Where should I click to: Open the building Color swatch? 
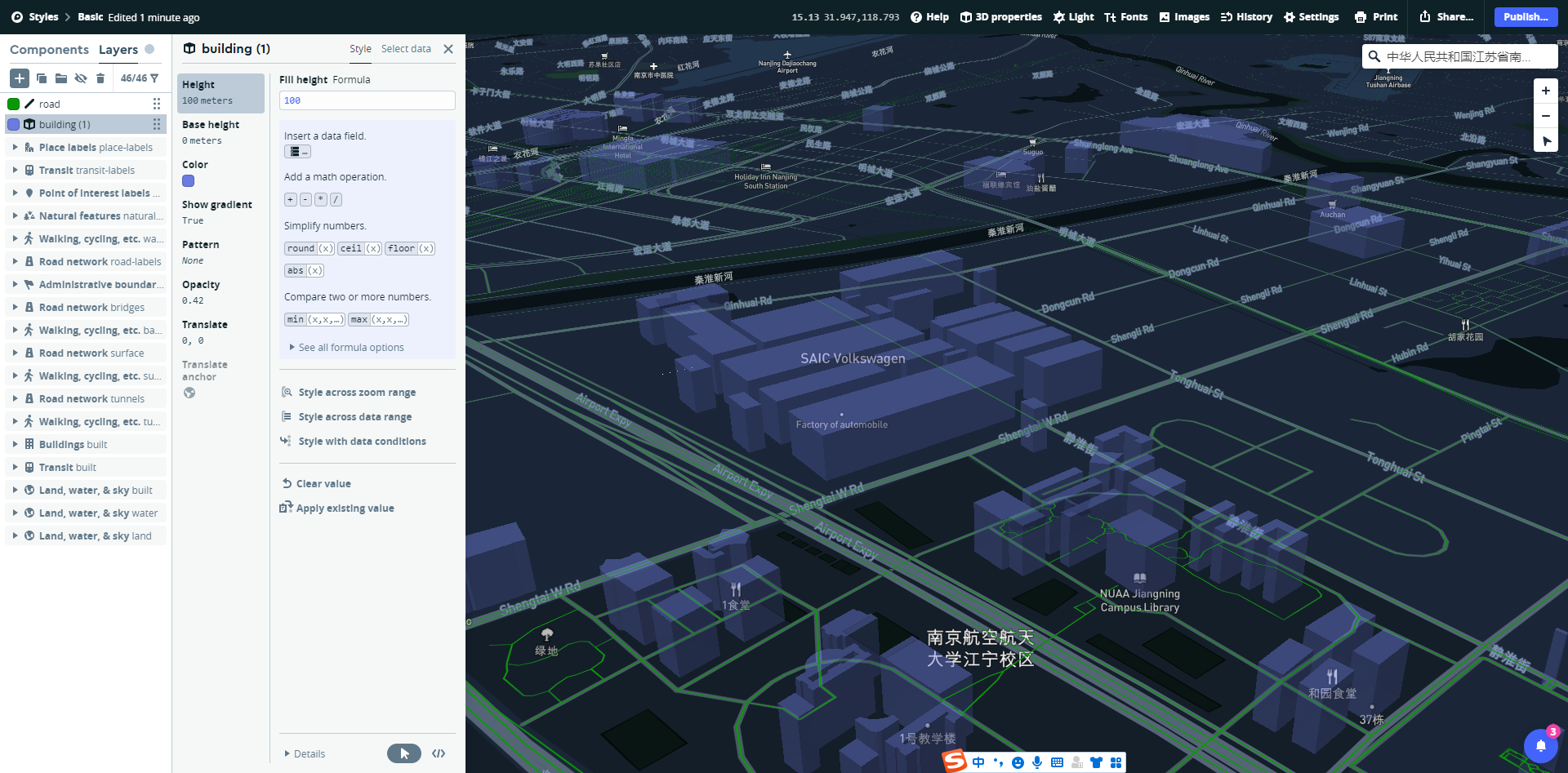(189, 181)
